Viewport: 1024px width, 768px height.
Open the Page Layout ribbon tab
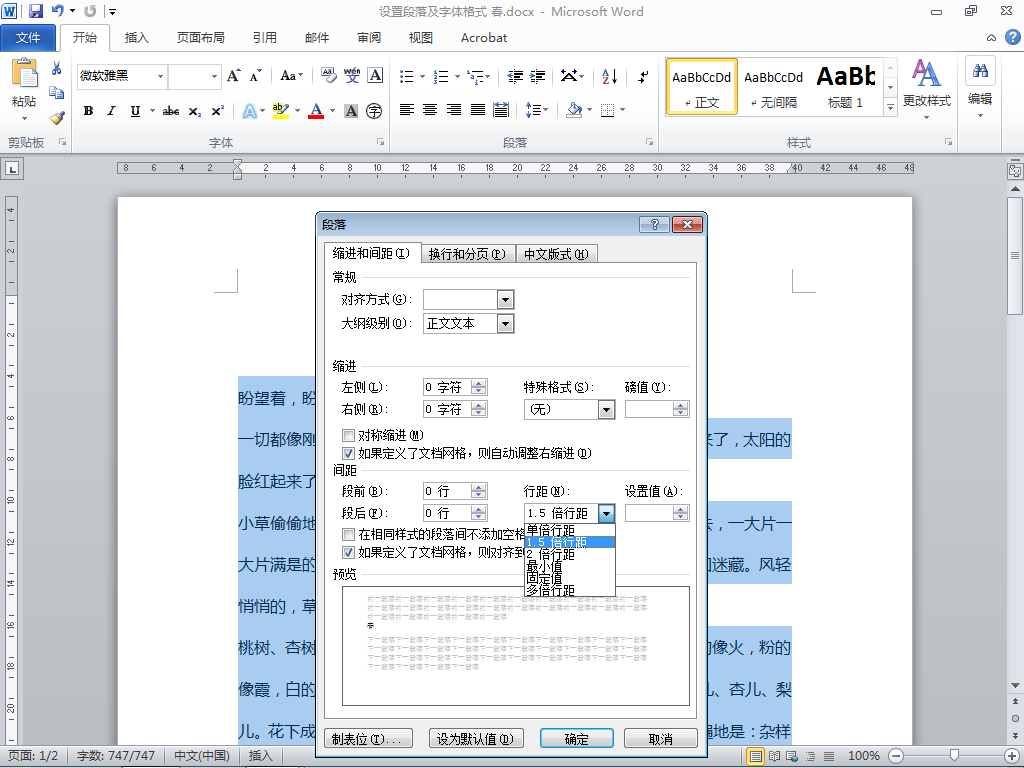click(200, 38)
